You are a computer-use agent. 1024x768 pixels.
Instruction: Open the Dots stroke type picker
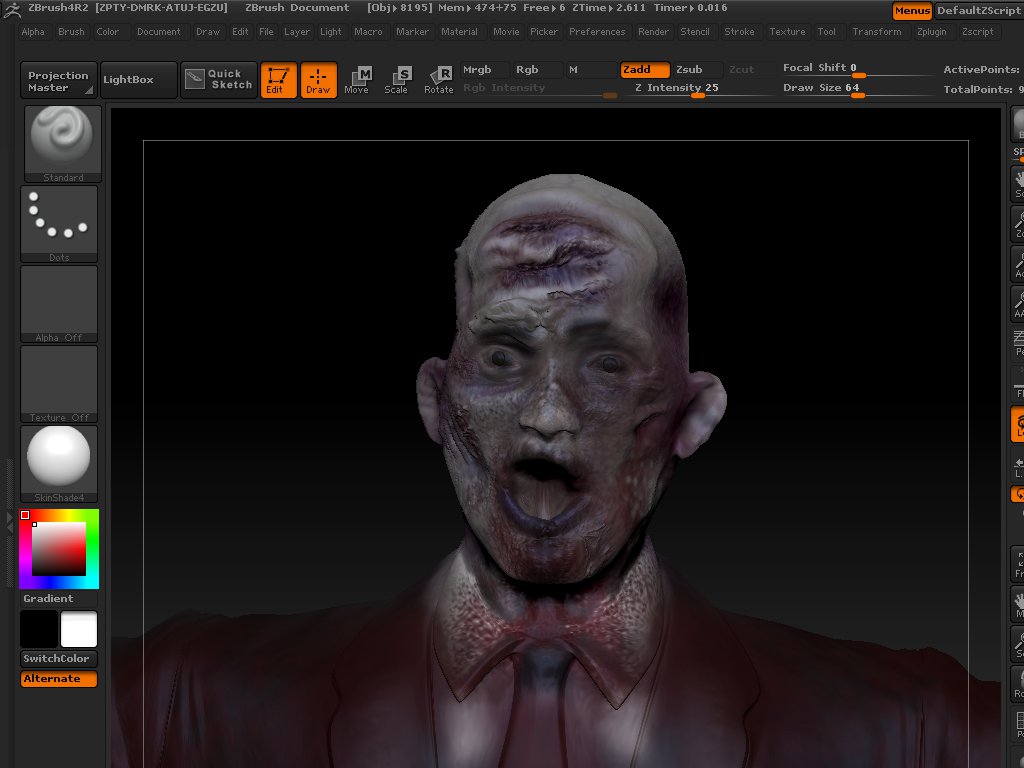coord(59,223)
